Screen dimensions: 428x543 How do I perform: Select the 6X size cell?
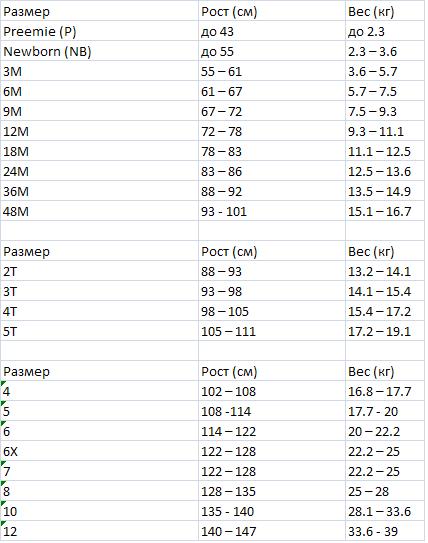[x=99, y=451]
